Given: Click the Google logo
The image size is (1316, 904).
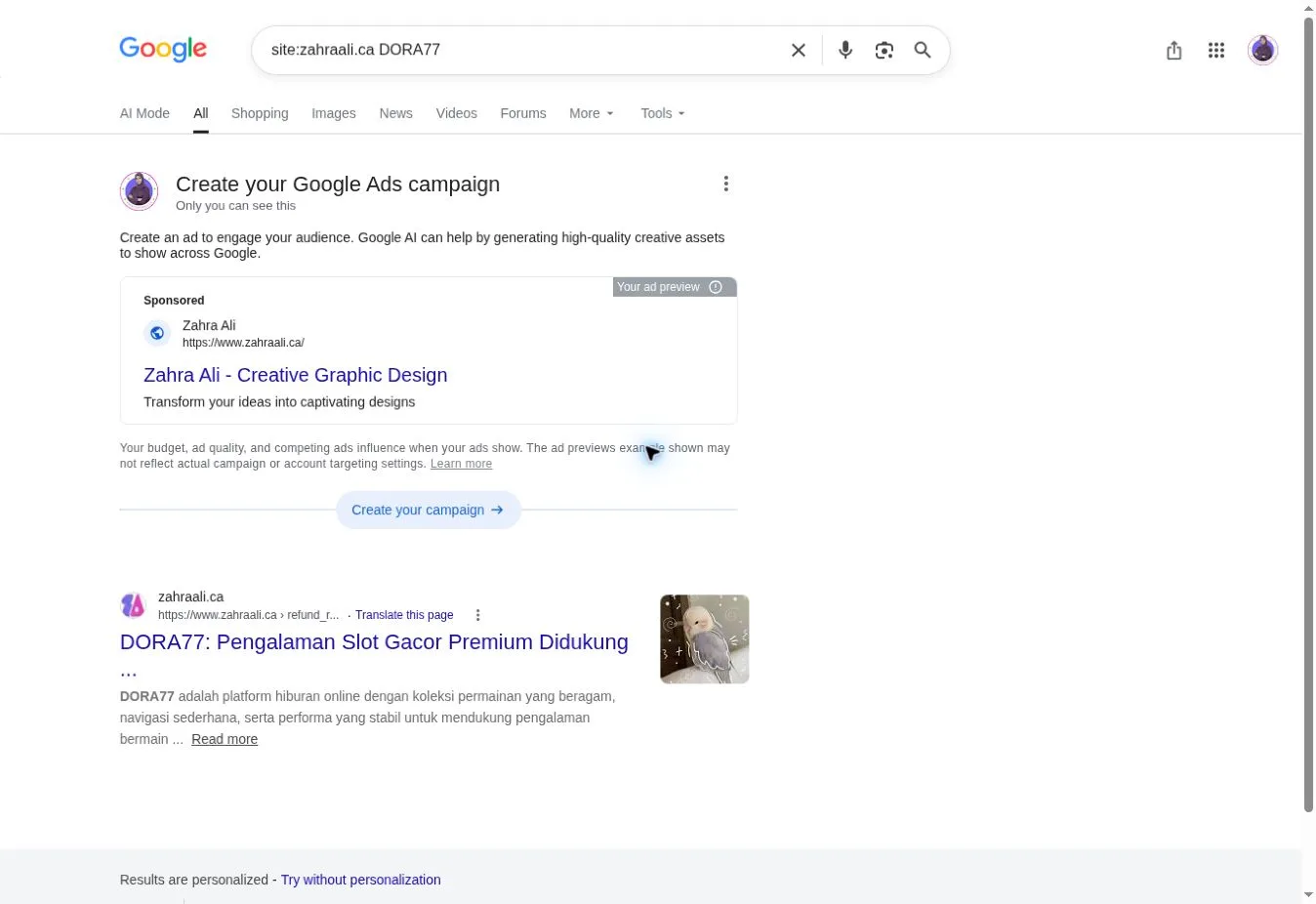Looking at the screenshot, I should [163, 49].
